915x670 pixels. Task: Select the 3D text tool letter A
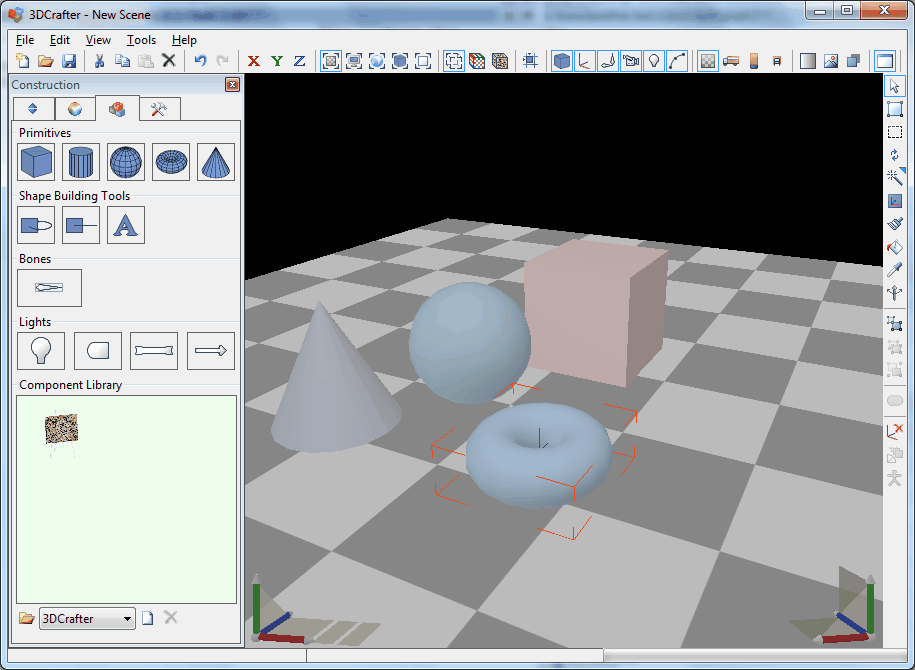126,225
